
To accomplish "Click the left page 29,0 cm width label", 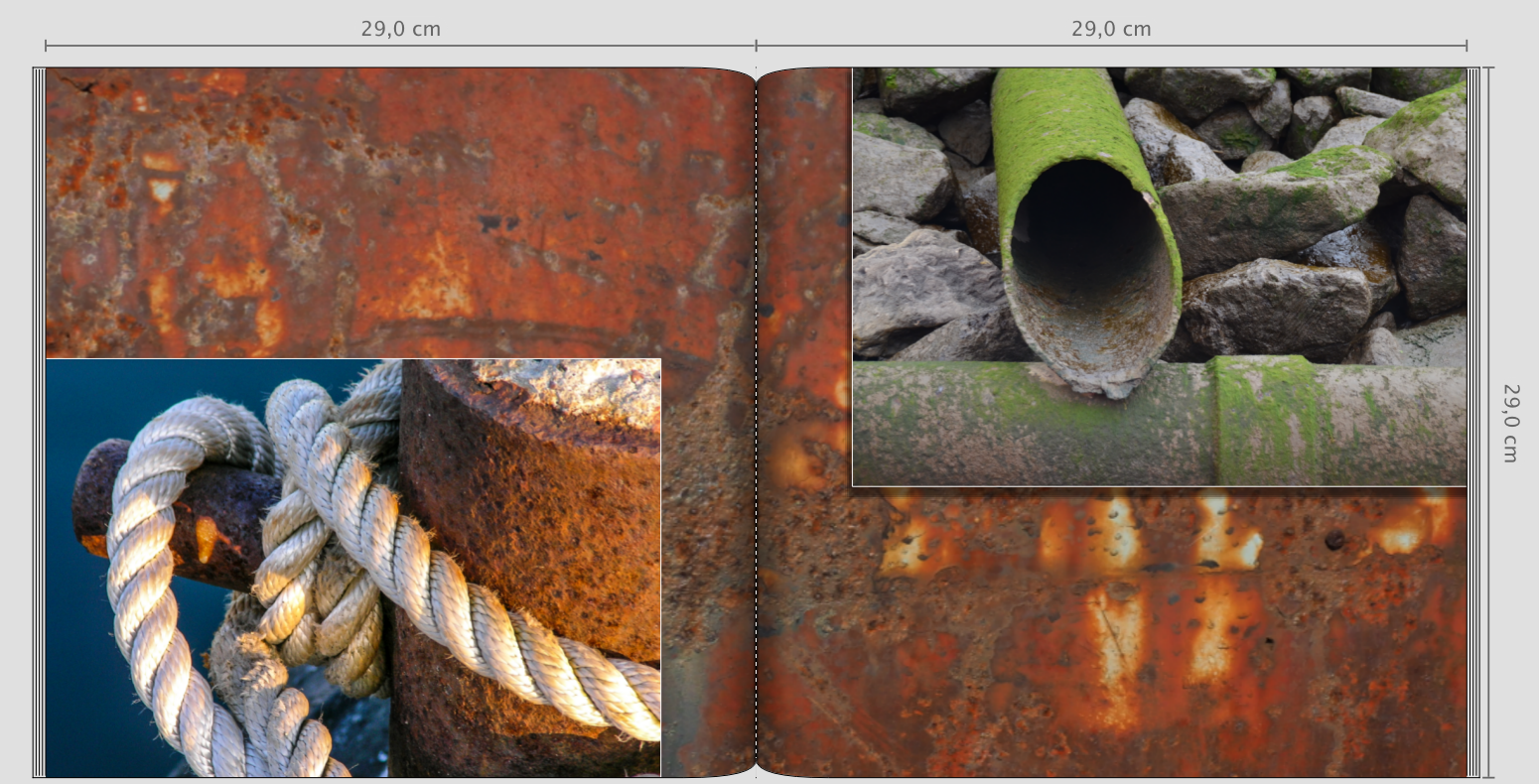I will click(x=400, y=29).
